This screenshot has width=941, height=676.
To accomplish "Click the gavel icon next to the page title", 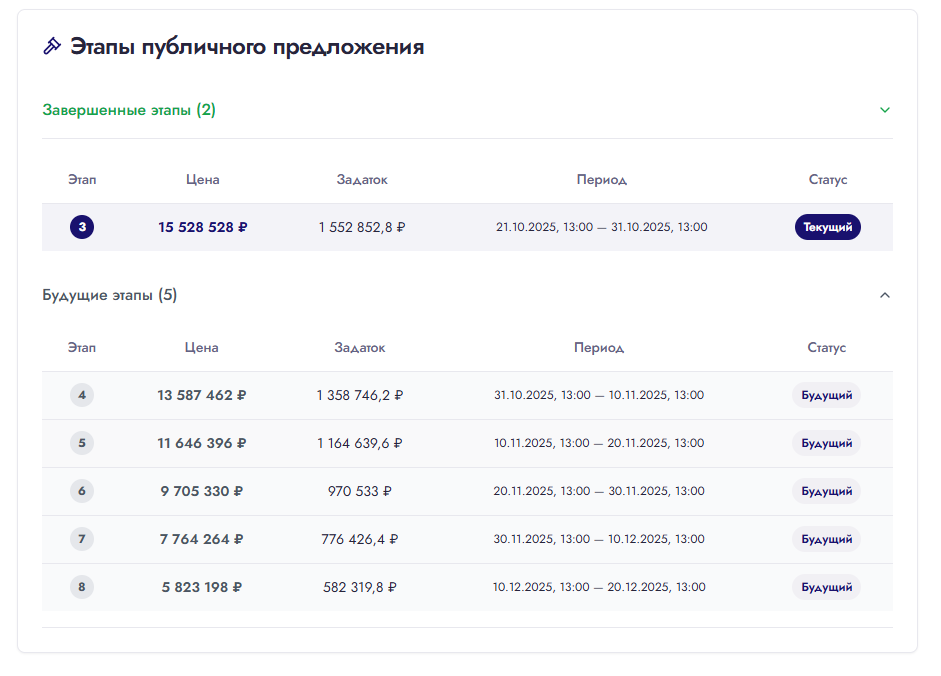I will pos(52,45).
